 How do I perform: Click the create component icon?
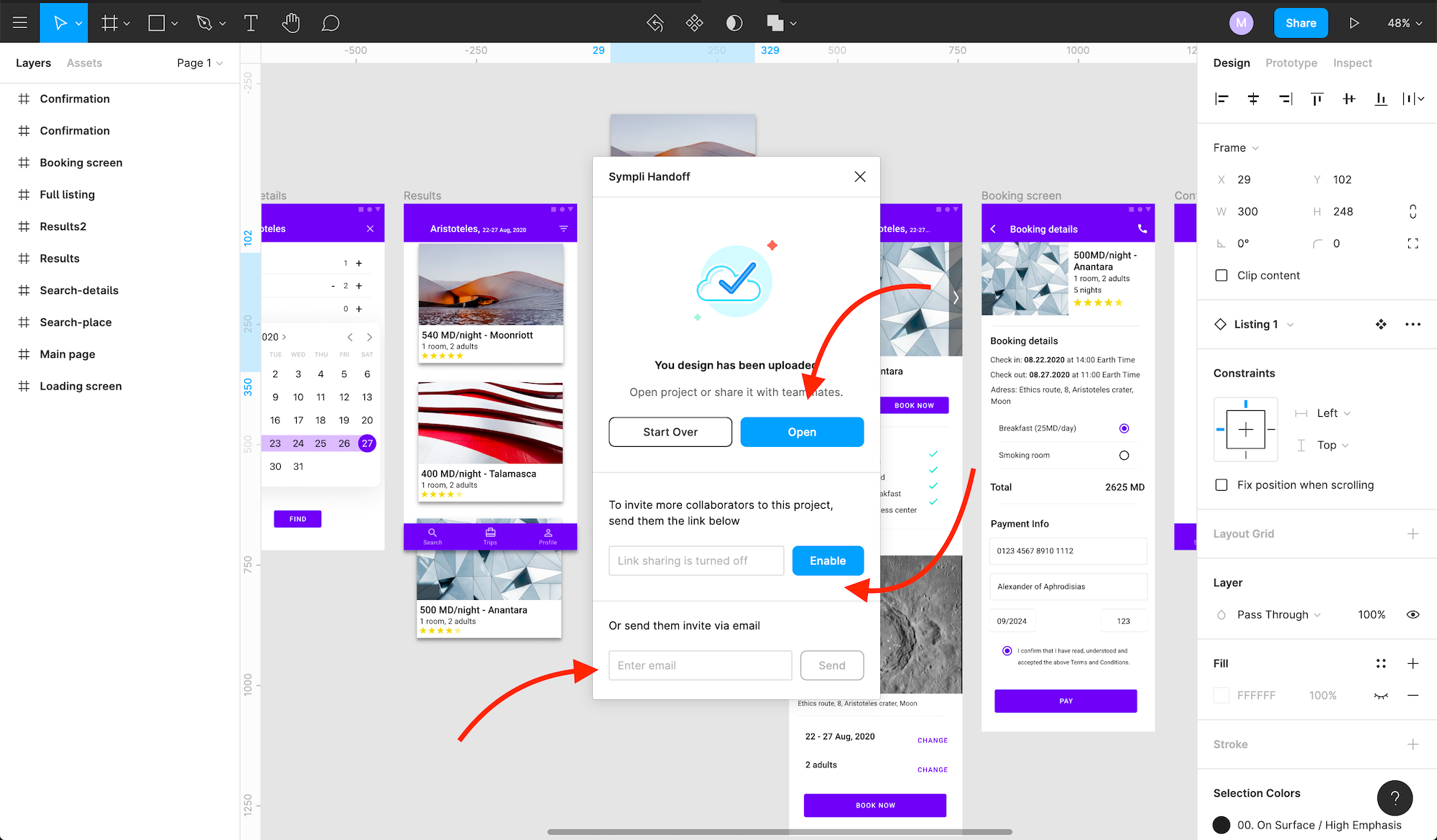tap(694, 23)
